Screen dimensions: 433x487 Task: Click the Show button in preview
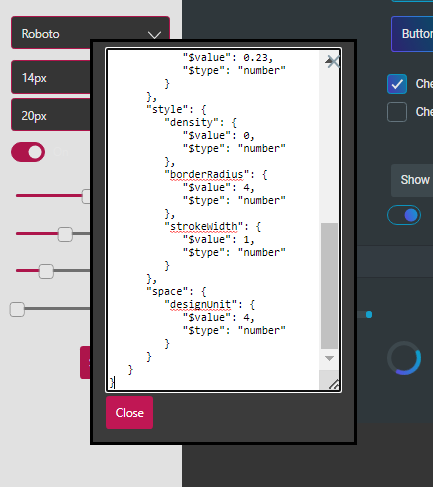[x=413, y=180]
